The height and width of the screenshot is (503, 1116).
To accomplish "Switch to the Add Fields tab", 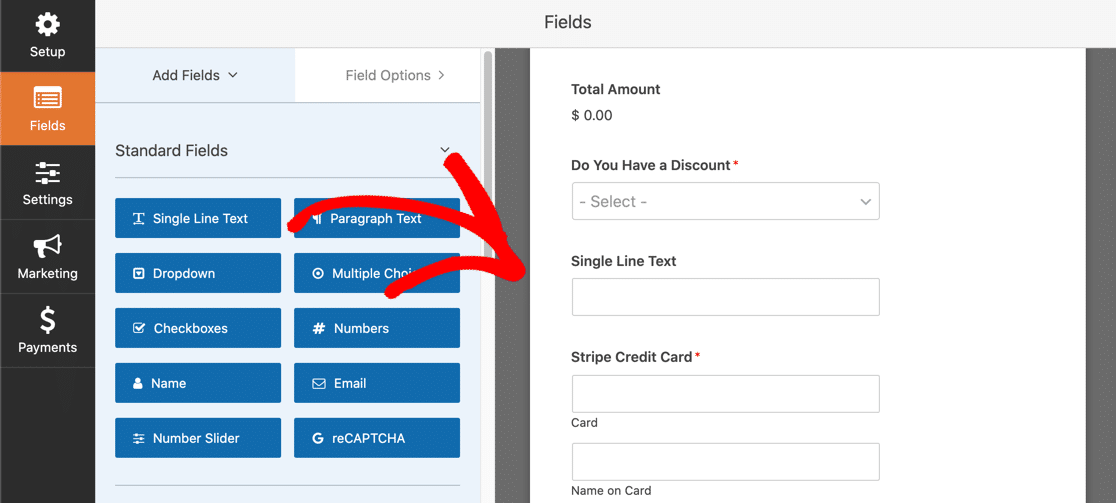I will [195, 75].
